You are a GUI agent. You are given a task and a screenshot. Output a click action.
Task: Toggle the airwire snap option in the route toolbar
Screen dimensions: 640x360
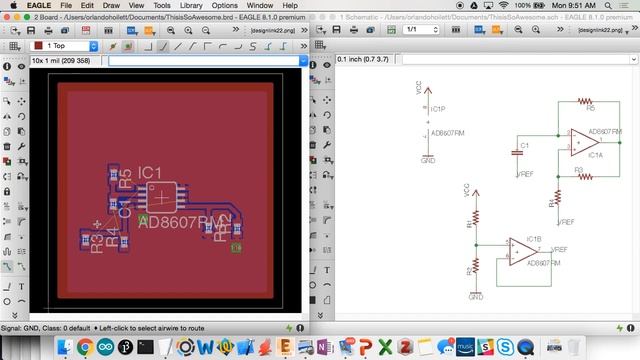coord(113,47)
